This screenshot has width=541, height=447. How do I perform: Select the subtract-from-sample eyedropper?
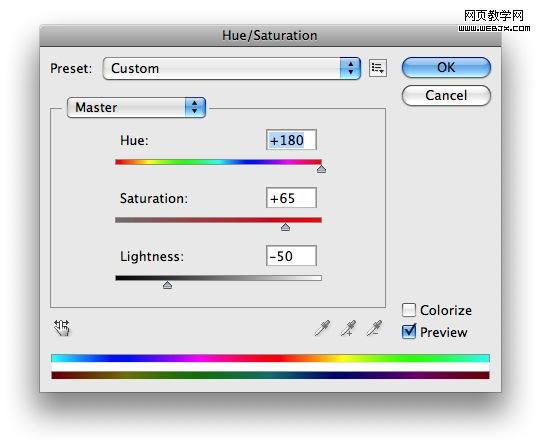point(374,328)
